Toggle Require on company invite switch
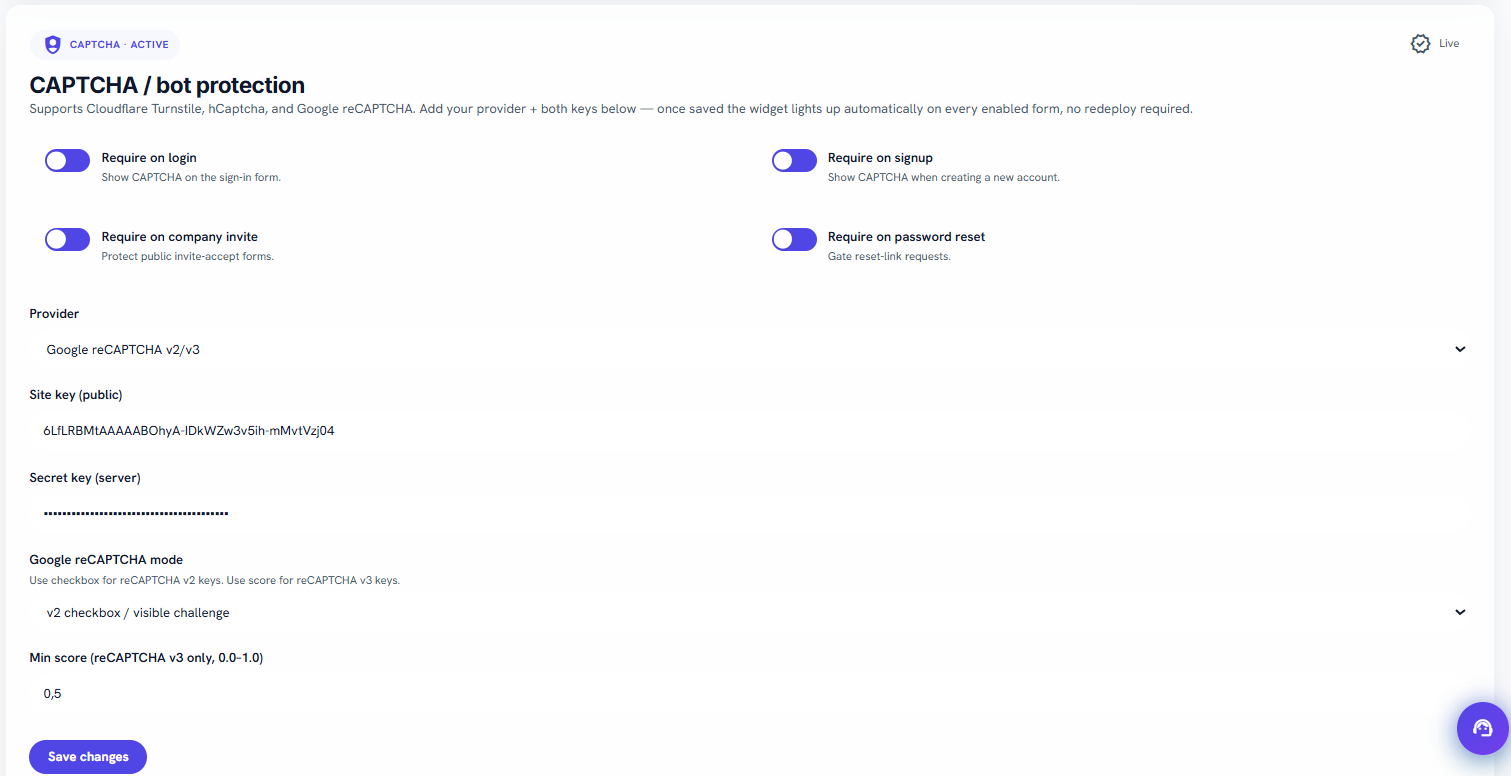 pyautogui.click(x=67, y=239)
